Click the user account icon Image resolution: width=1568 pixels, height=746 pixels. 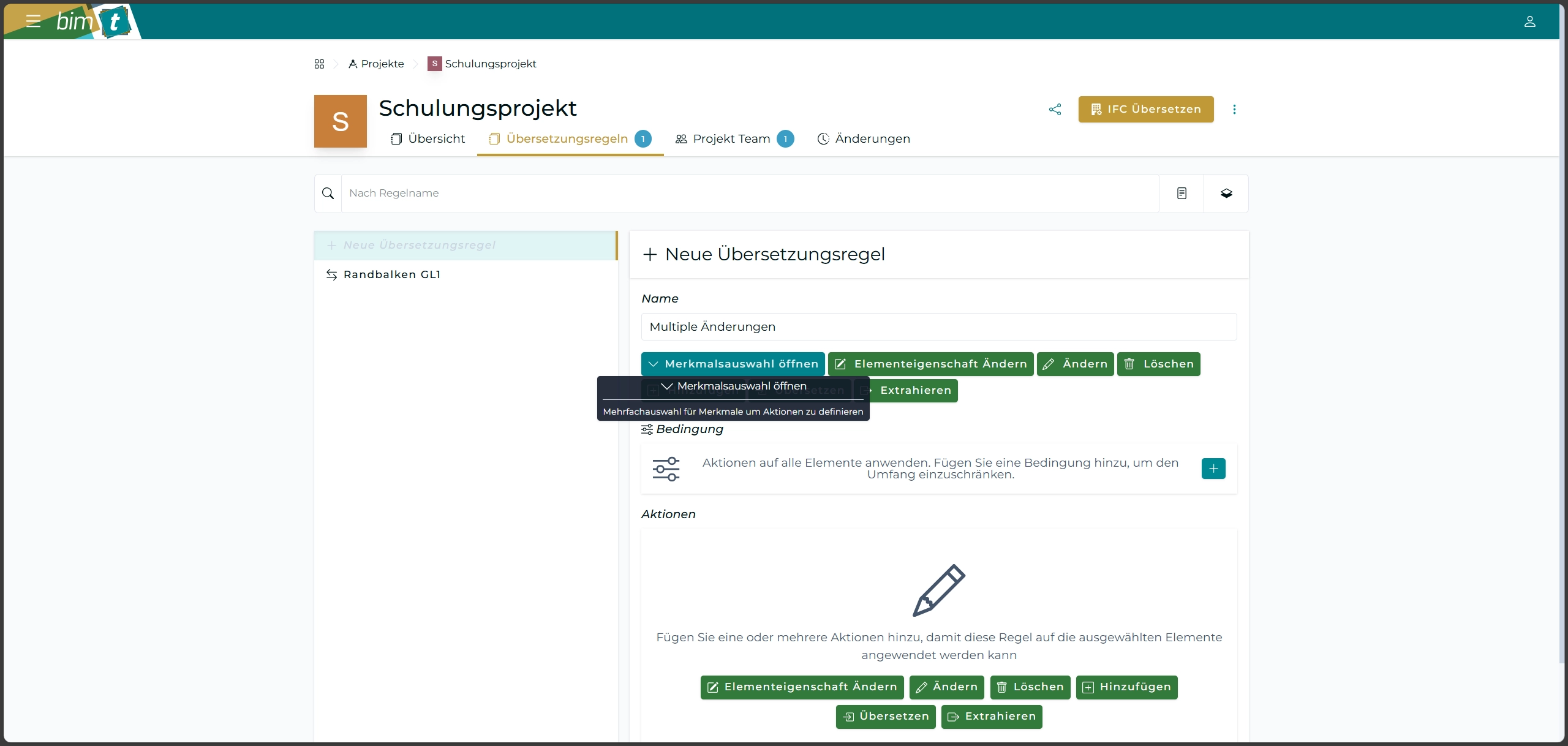[x=1529, y=22]
